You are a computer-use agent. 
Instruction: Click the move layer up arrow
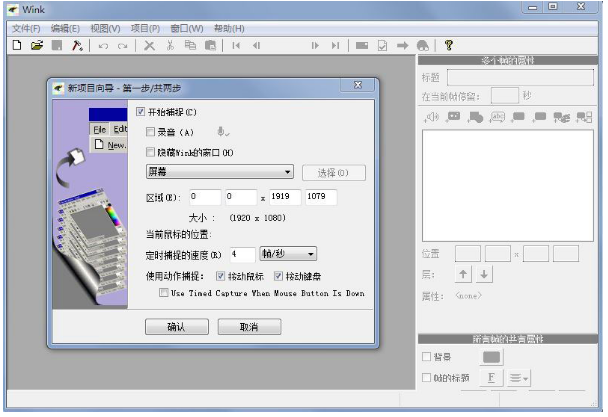[x=463, y=274]
